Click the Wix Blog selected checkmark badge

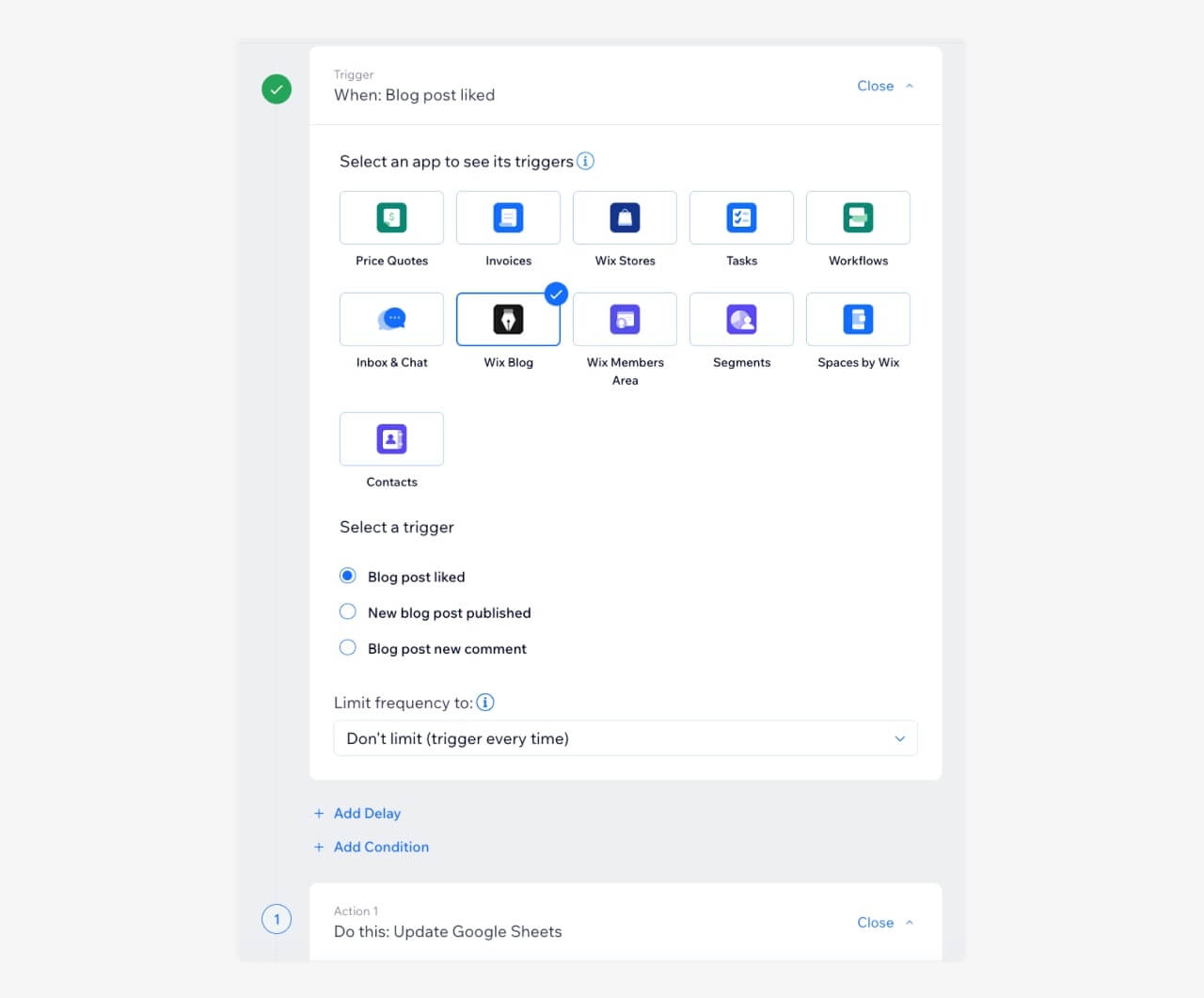[556, 293]
